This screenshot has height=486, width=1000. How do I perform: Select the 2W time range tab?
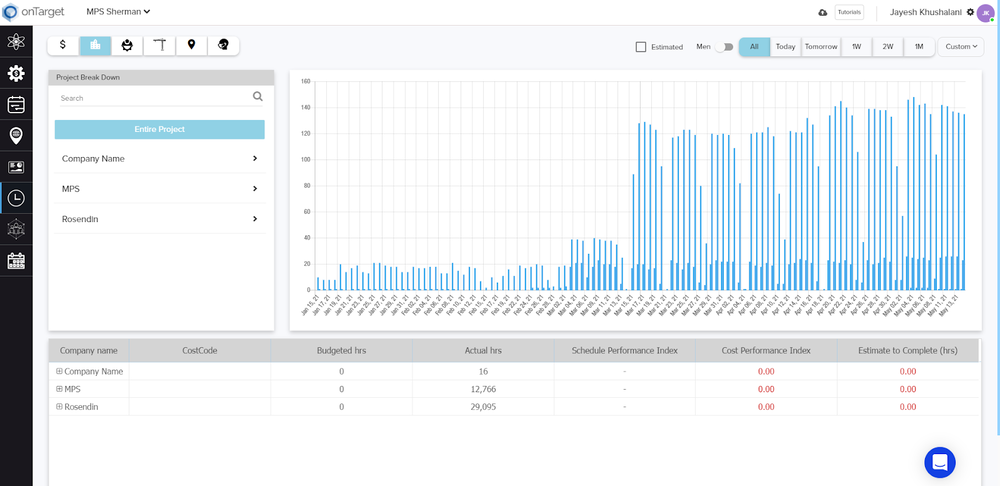(x=888, y=47)
